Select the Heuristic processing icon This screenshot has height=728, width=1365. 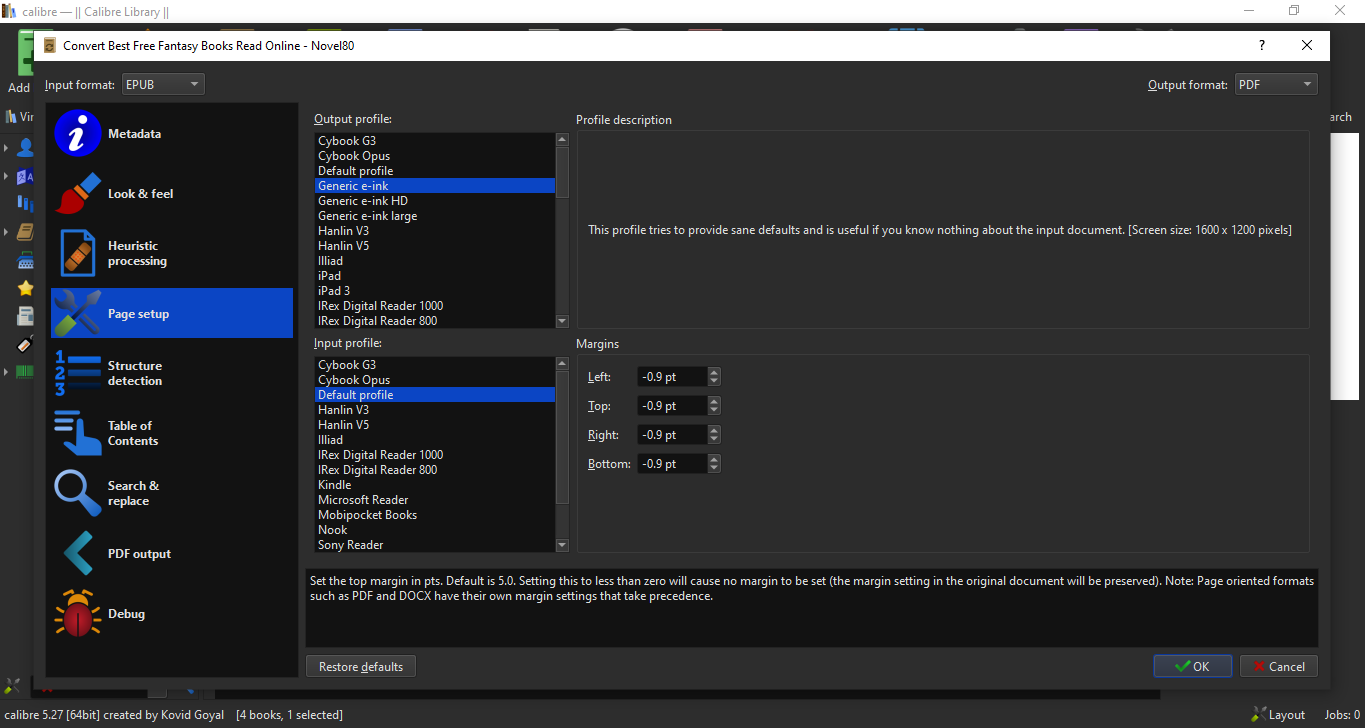click(x=78, y=254)
